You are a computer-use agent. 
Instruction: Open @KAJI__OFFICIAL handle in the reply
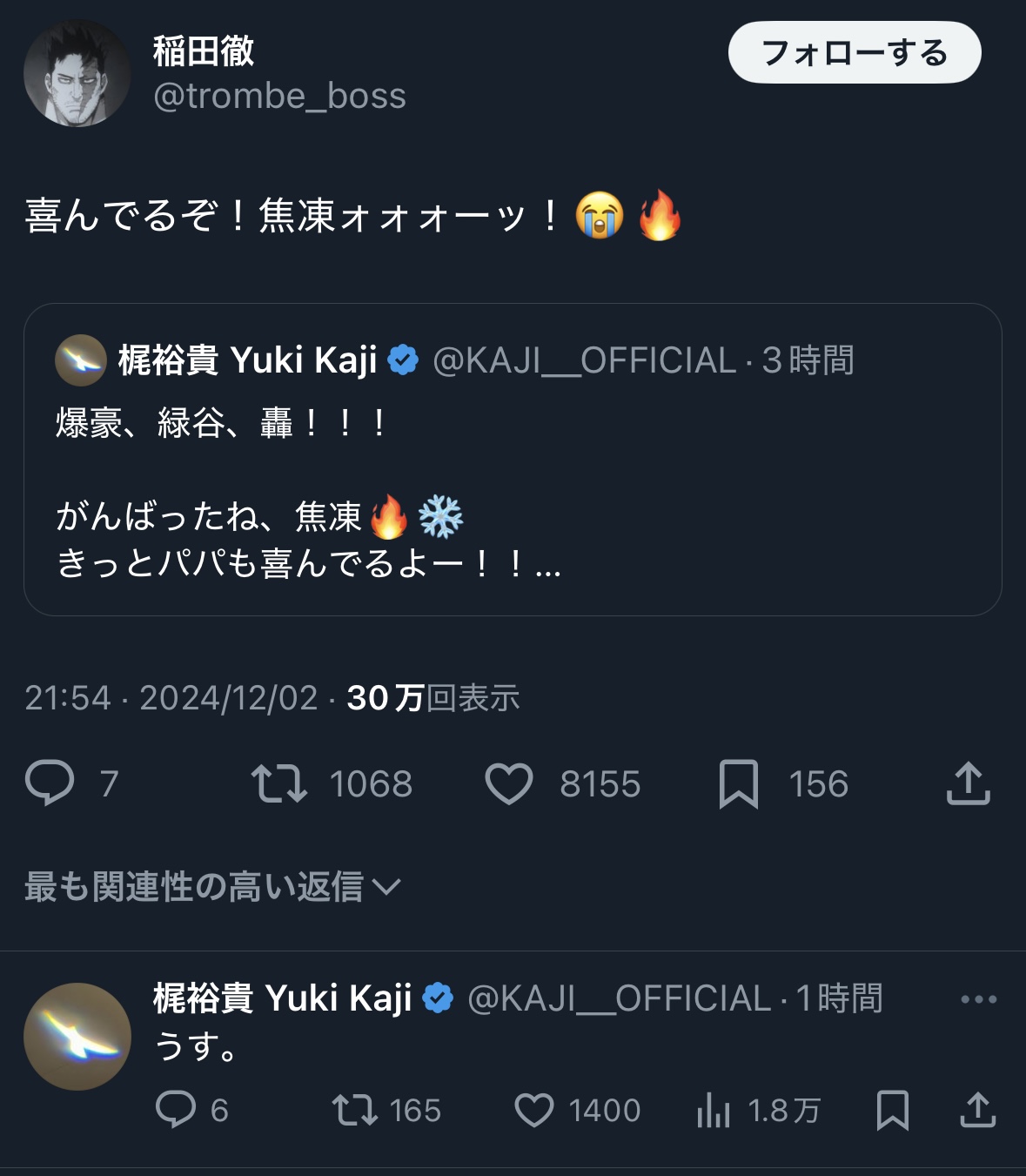[619, 999]
